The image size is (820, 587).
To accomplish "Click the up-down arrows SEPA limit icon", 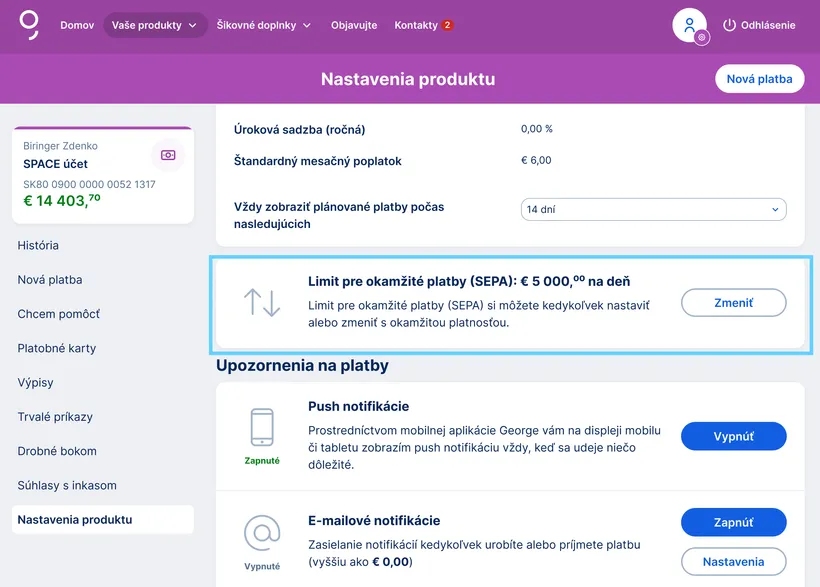I will pyautogui.click(x=261, y=302).
